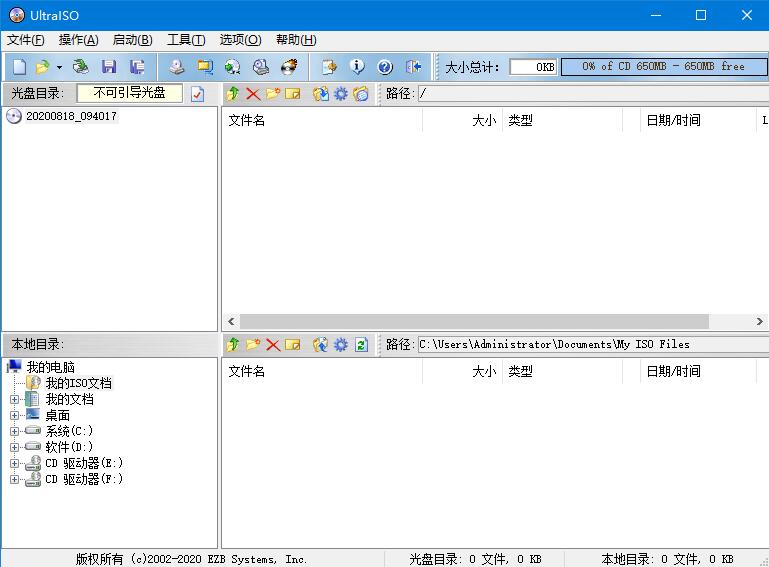Click the 大小总计 0KB size field
This screenshot has width=769, height=567.
click(x=533, y=67)
